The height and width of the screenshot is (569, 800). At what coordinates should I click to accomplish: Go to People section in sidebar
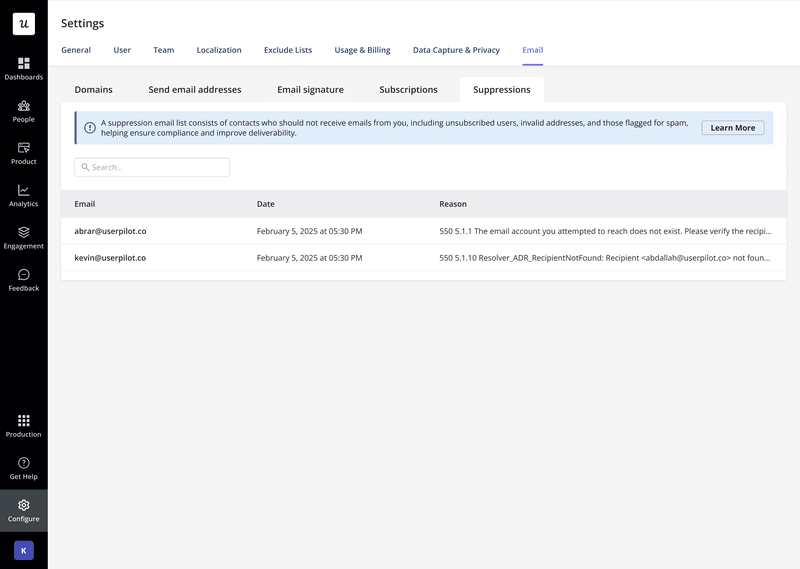(23, 111)
